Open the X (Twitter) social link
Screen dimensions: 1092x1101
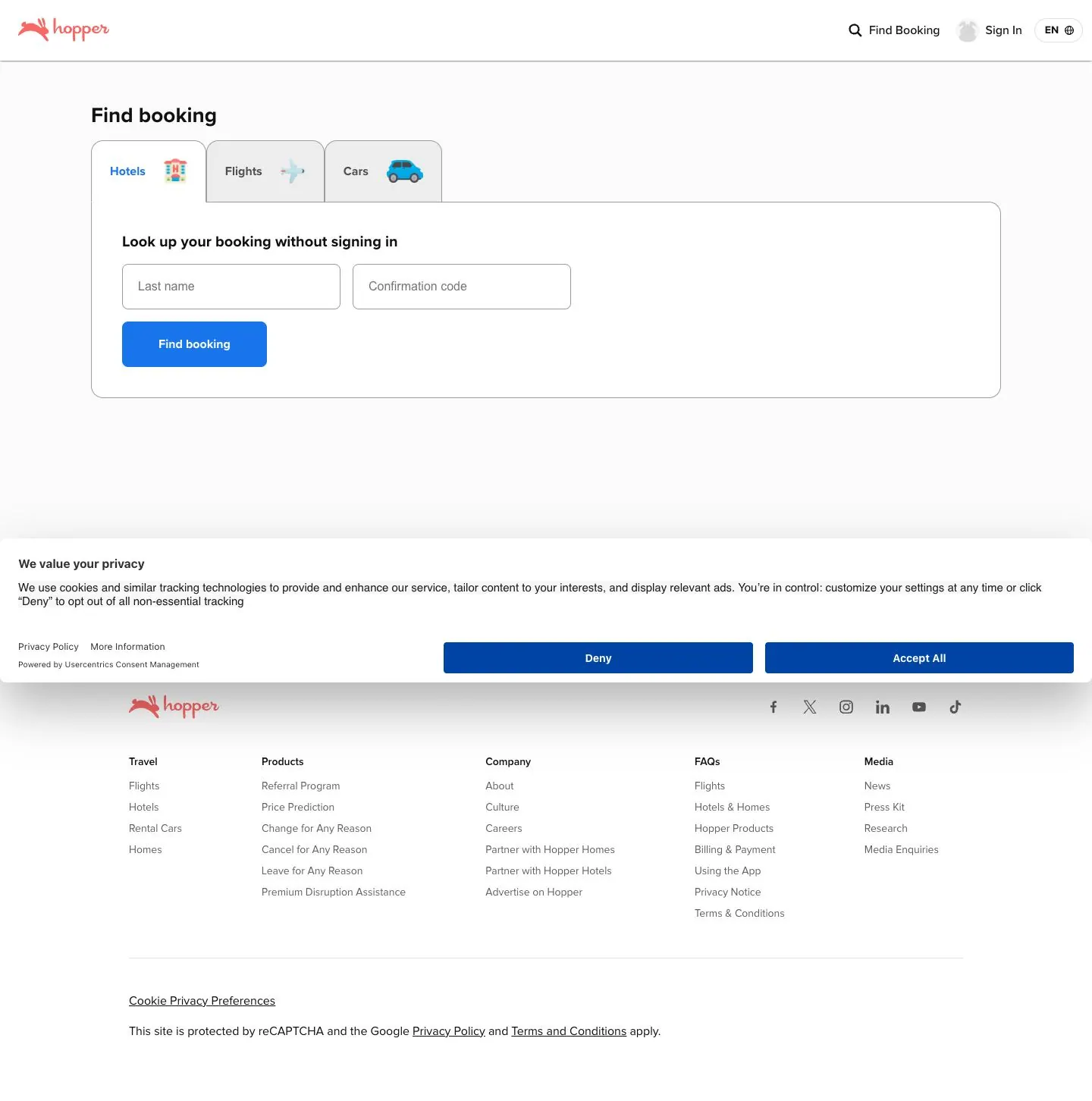[x=810, y=707]
